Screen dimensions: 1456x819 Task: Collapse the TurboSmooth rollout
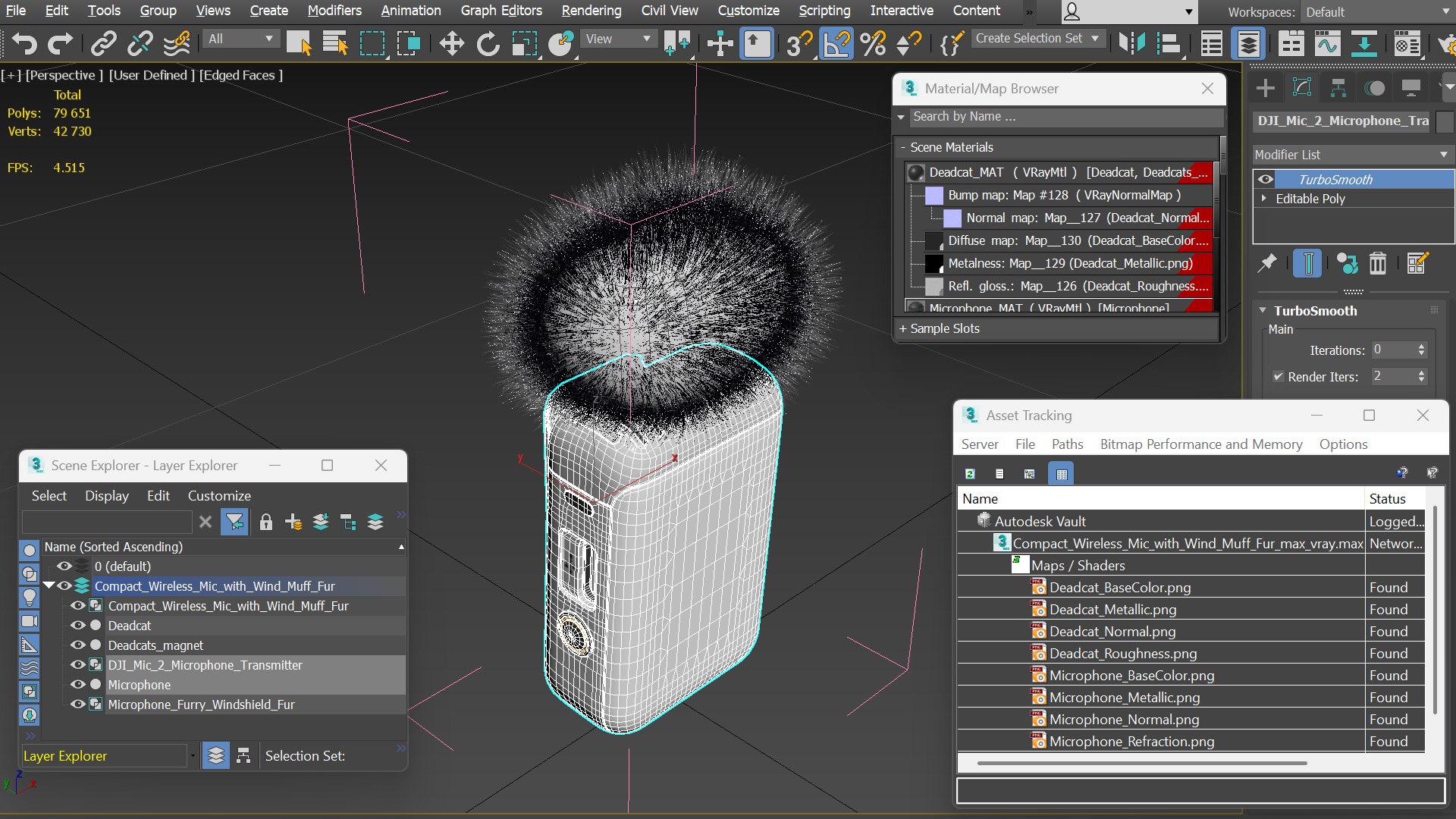(1263, 311)
